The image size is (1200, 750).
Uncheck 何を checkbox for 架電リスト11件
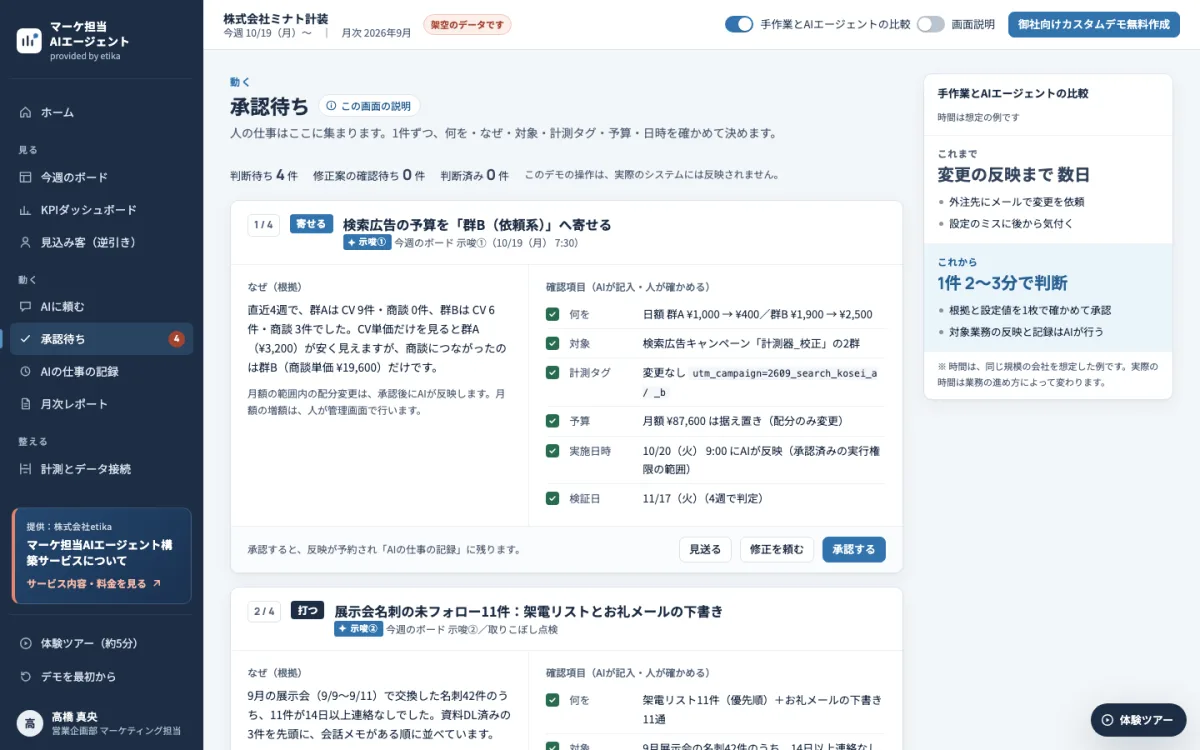click(552, 700)
